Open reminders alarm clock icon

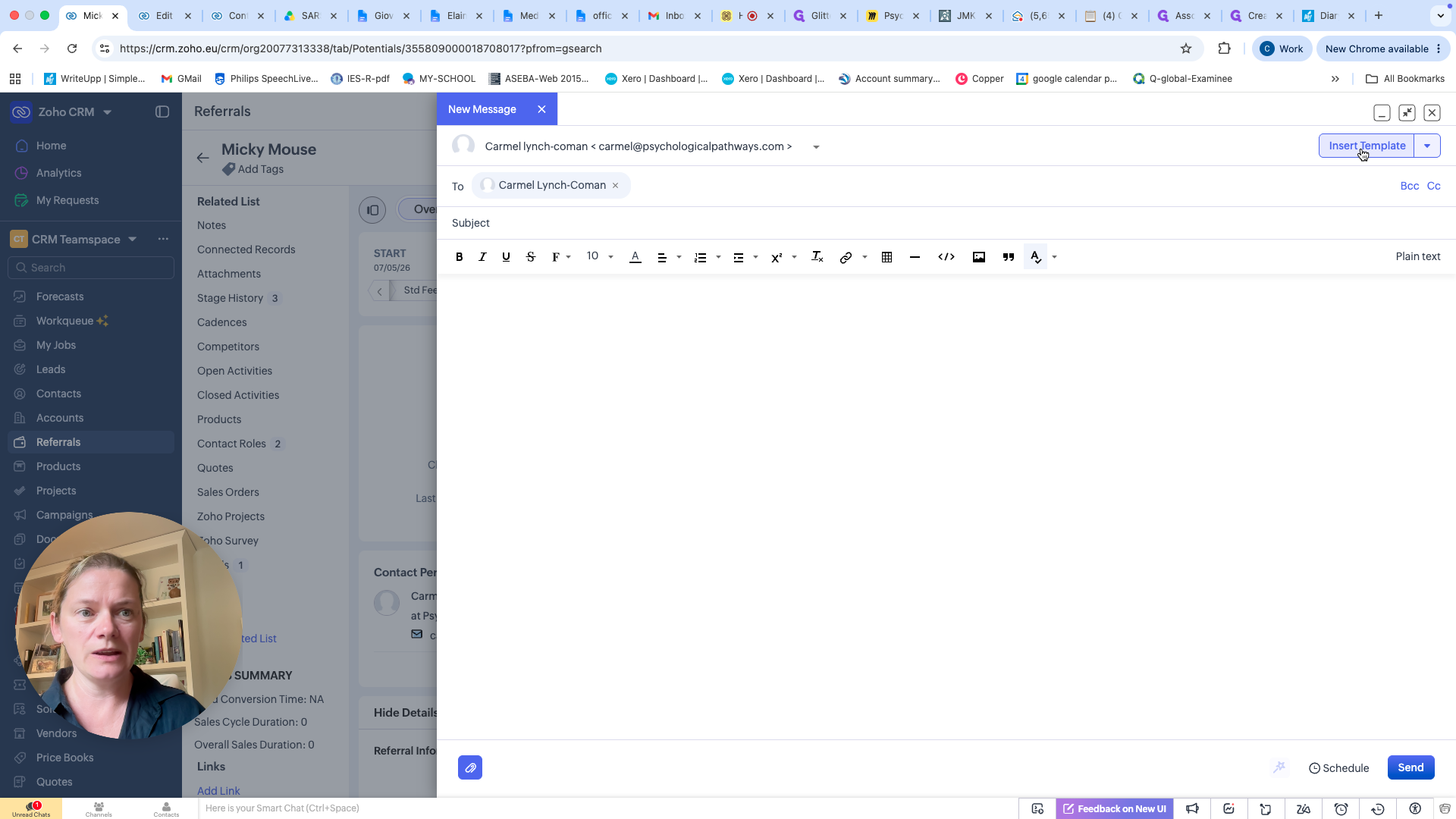1341,809
